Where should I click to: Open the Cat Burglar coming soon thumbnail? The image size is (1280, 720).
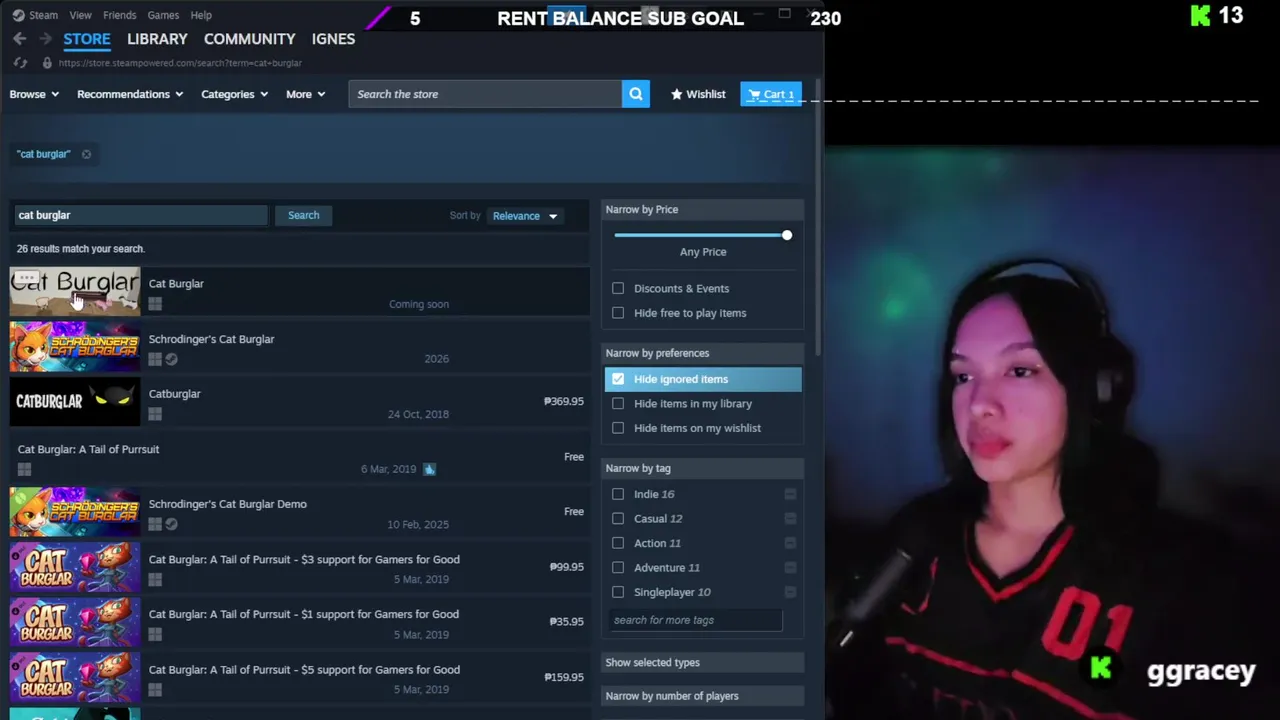(75, 292)
